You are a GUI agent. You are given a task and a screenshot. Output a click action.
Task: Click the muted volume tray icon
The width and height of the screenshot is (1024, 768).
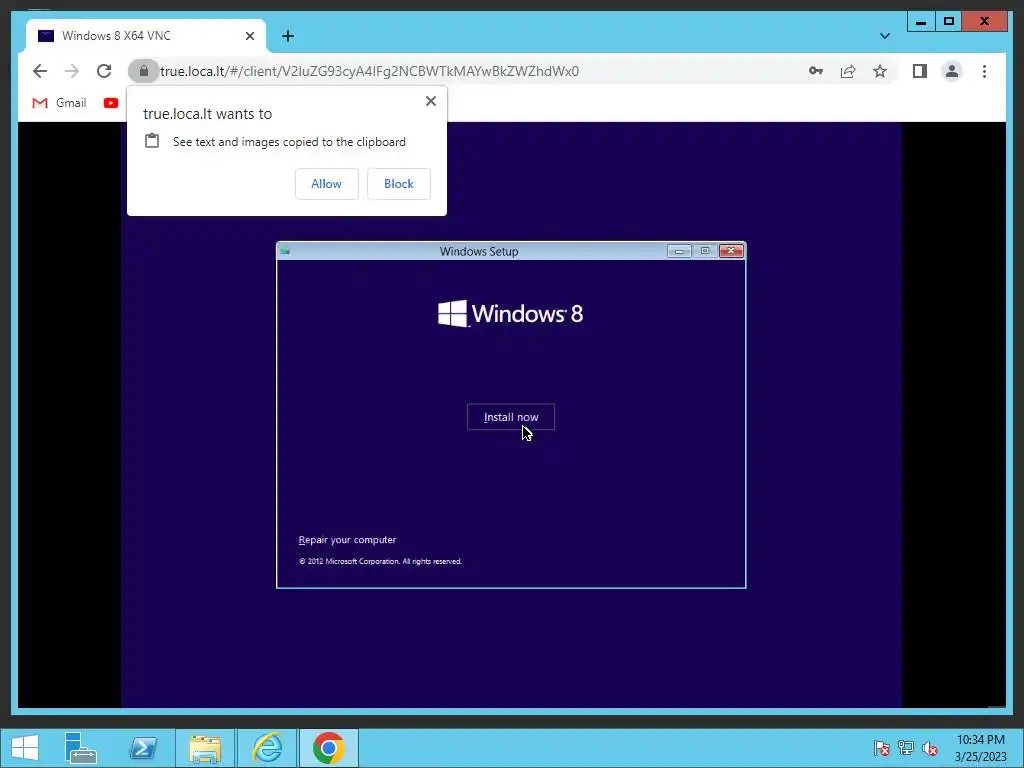click(x=930, y=748)
